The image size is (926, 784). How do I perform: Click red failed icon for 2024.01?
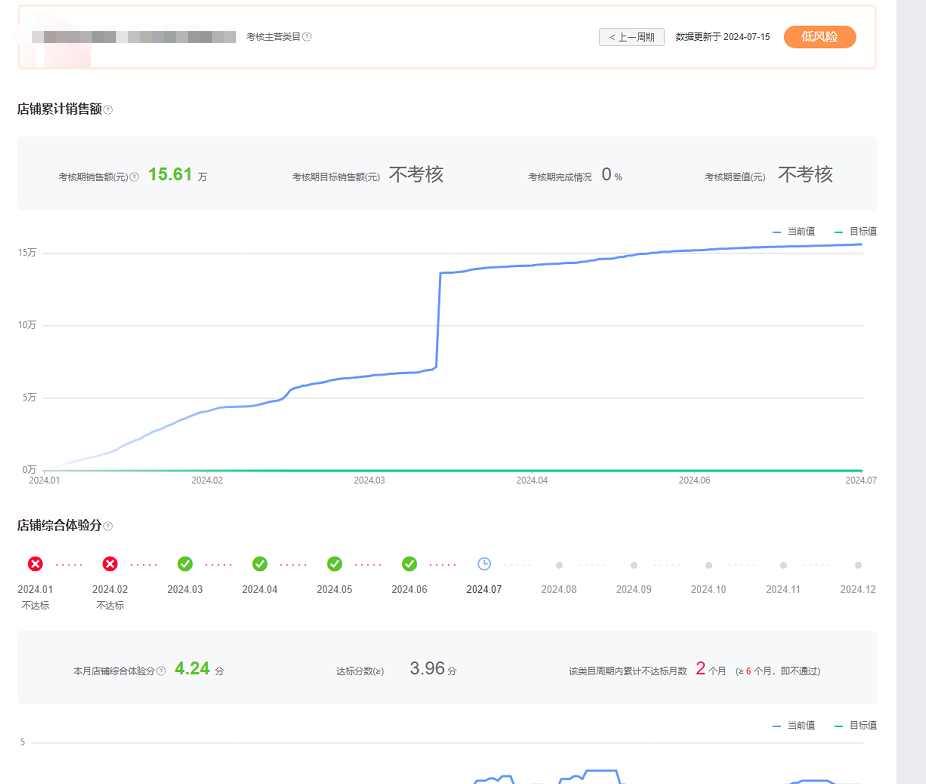coord(35,564)
